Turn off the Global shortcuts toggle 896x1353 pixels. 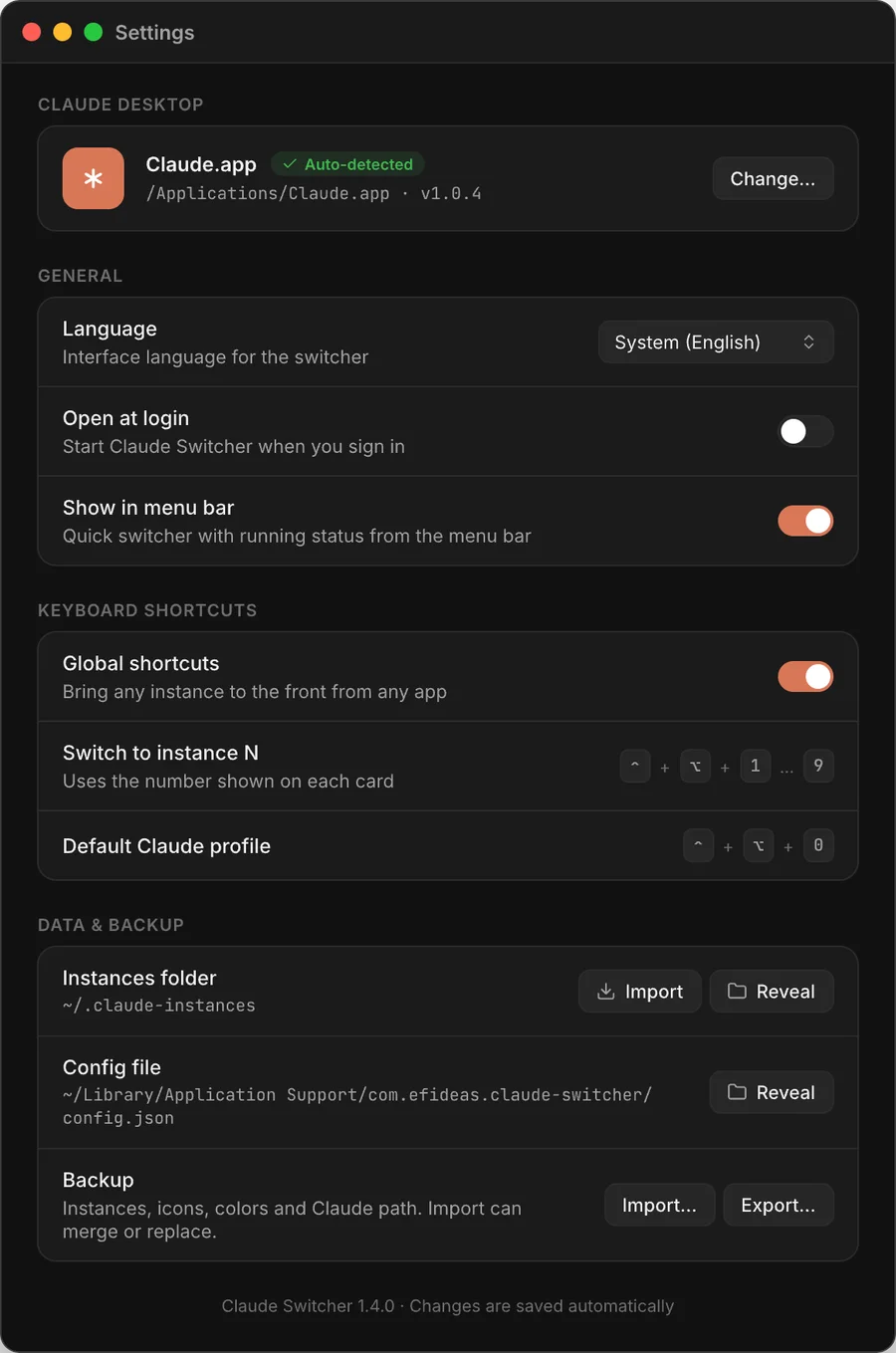(x=805, y=676)
